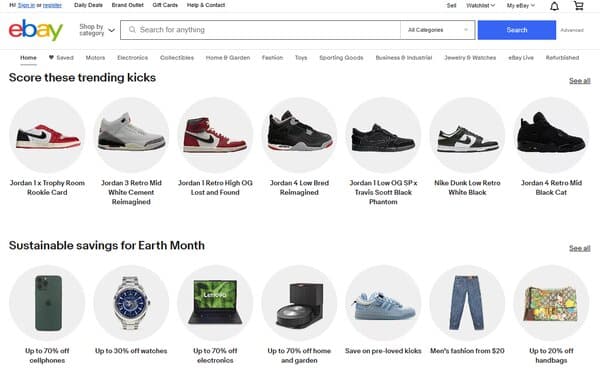Click 'Jordan 4 Low Bred Reimagined' label
The image size is (600, 377).
pyautogui.click(x=299, y=188)
